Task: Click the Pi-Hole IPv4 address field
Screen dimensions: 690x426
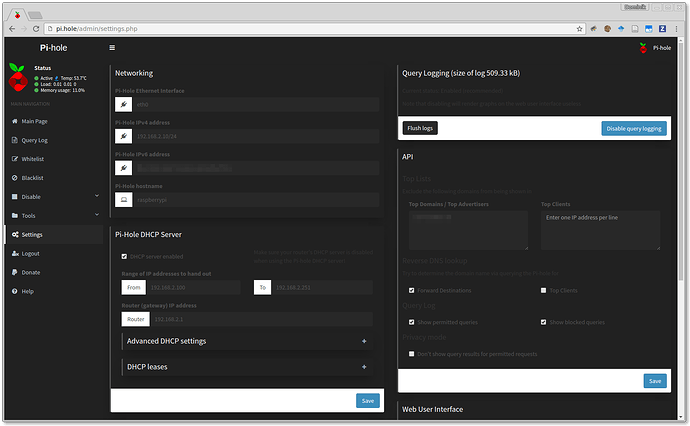Action: [256, 136]
